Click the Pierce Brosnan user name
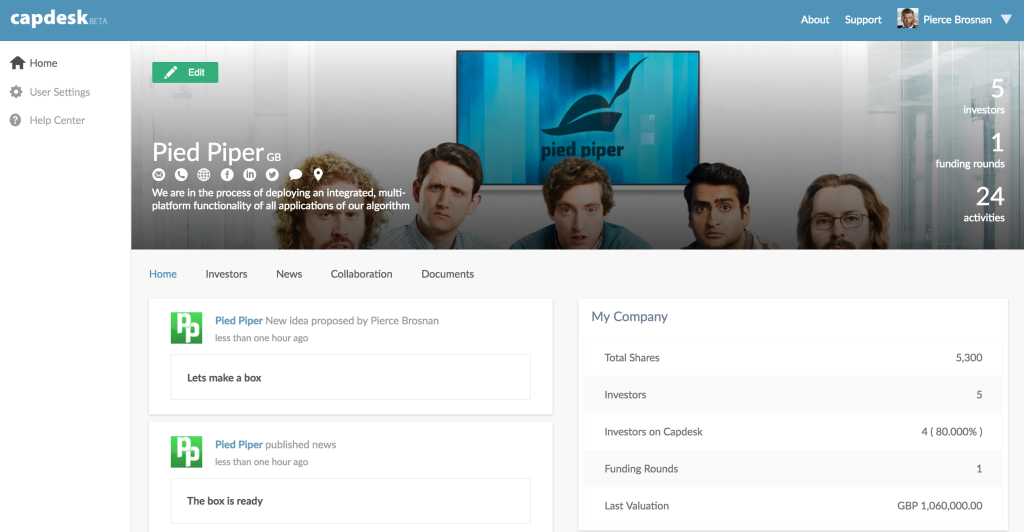This screenshot has width=1024, height=532. pos(957,20)
